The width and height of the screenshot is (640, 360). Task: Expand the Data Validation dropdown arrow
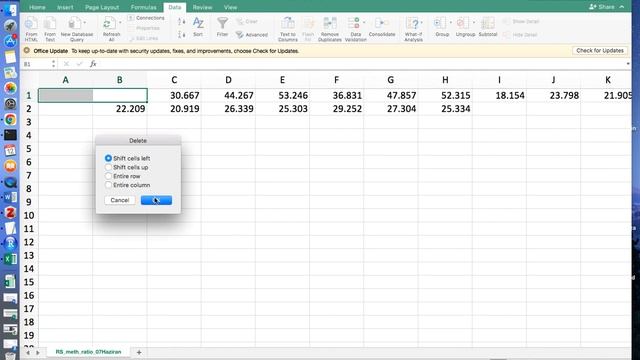click(x=364, y=23)
